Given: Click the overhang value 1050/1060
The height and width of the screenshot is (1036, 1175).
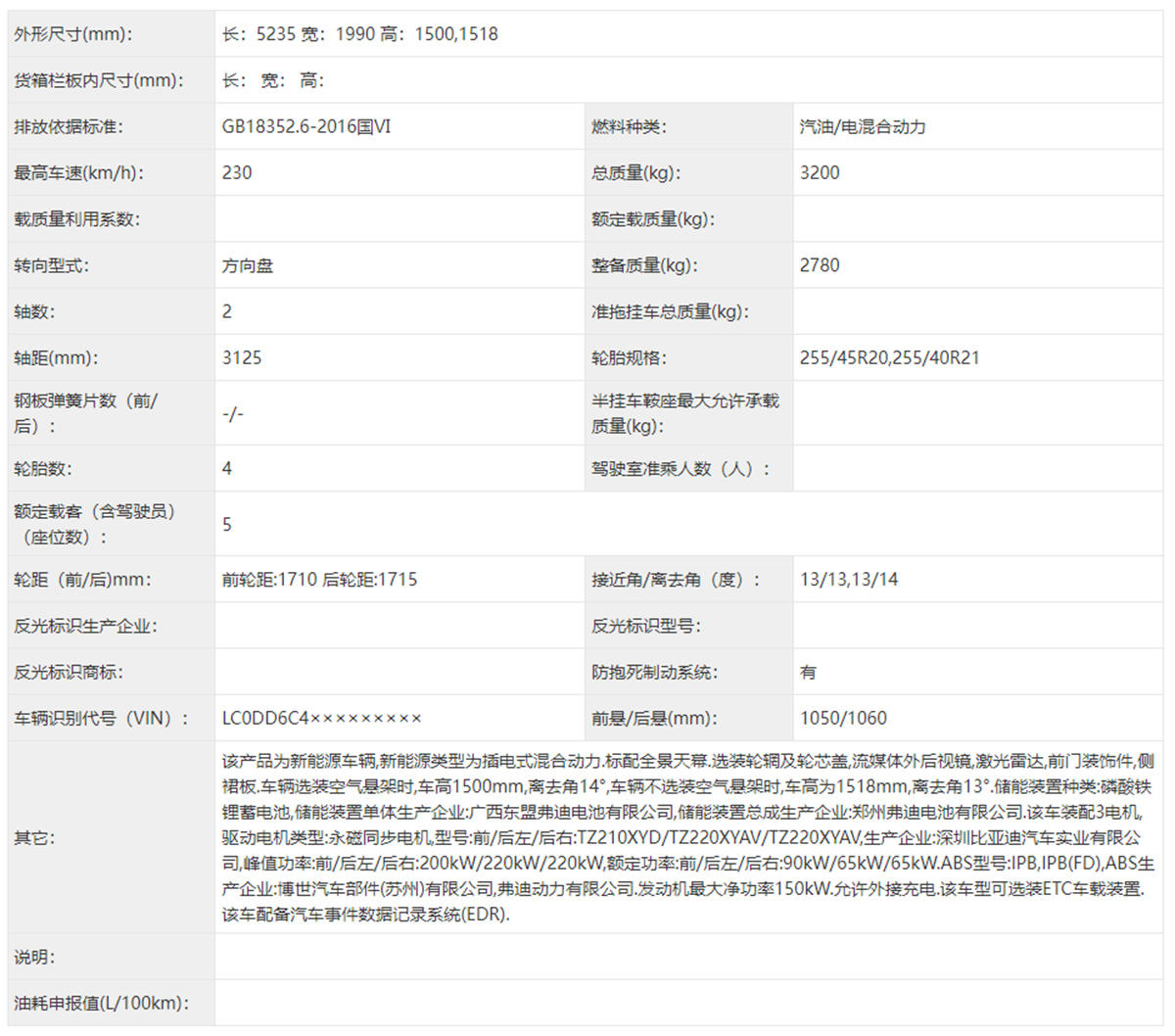Looking at the screenshot, I should [843, 719].
